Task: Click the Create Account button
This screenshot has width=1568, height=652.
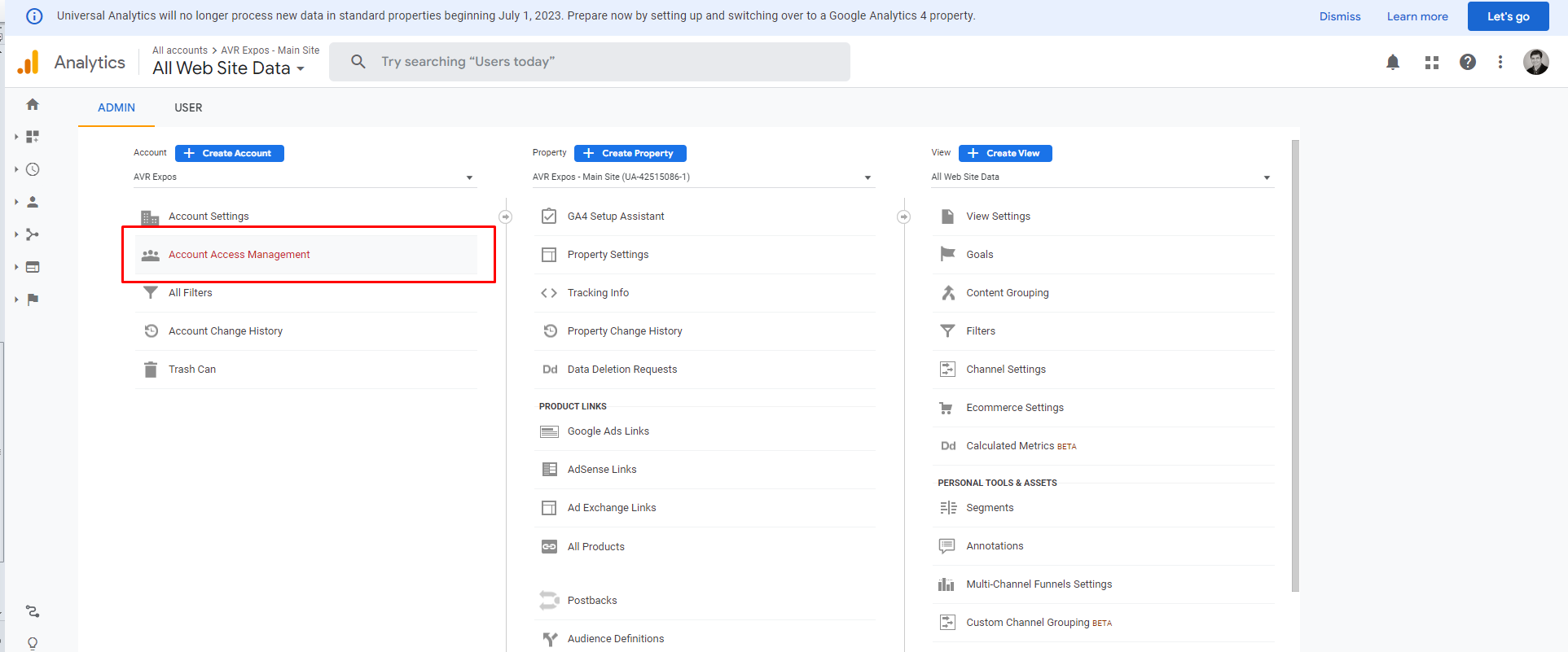Action: point(230,153)
